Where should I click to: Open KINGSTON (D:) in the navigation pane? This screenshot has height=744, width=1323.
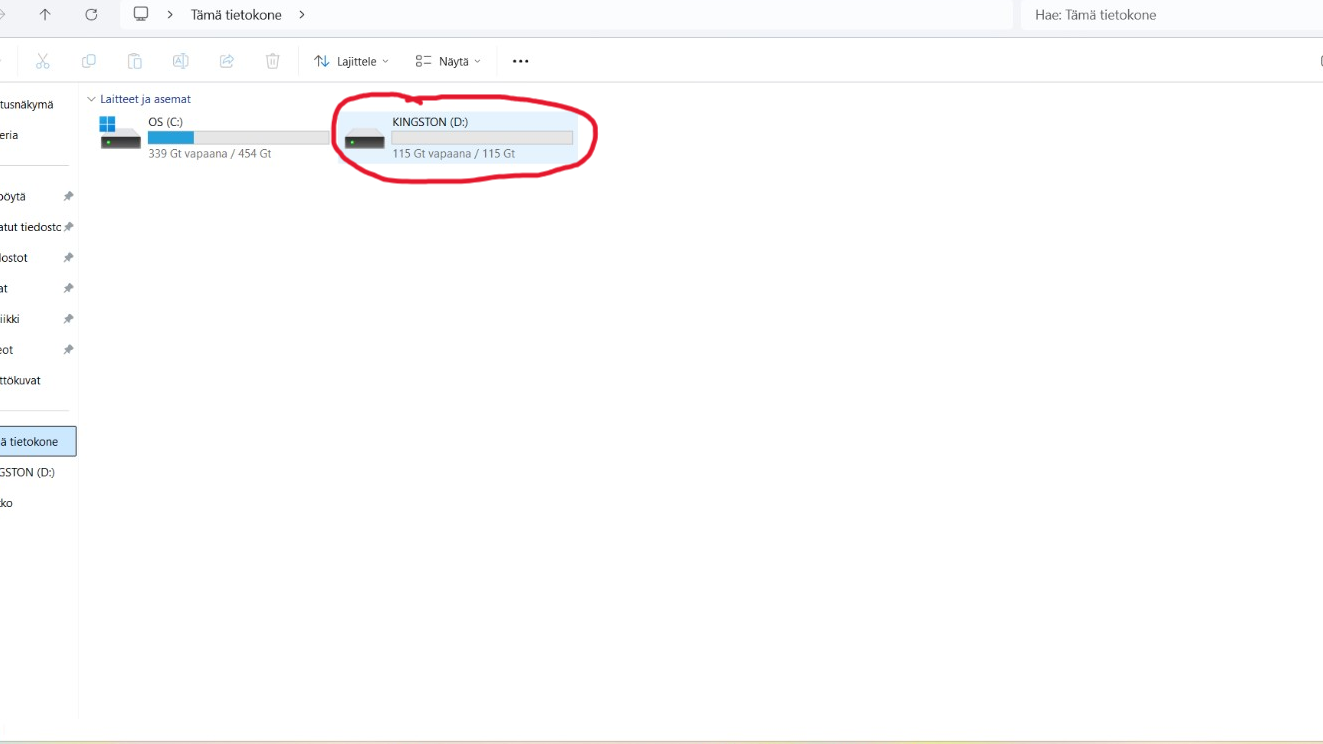[x=27, y=472]
